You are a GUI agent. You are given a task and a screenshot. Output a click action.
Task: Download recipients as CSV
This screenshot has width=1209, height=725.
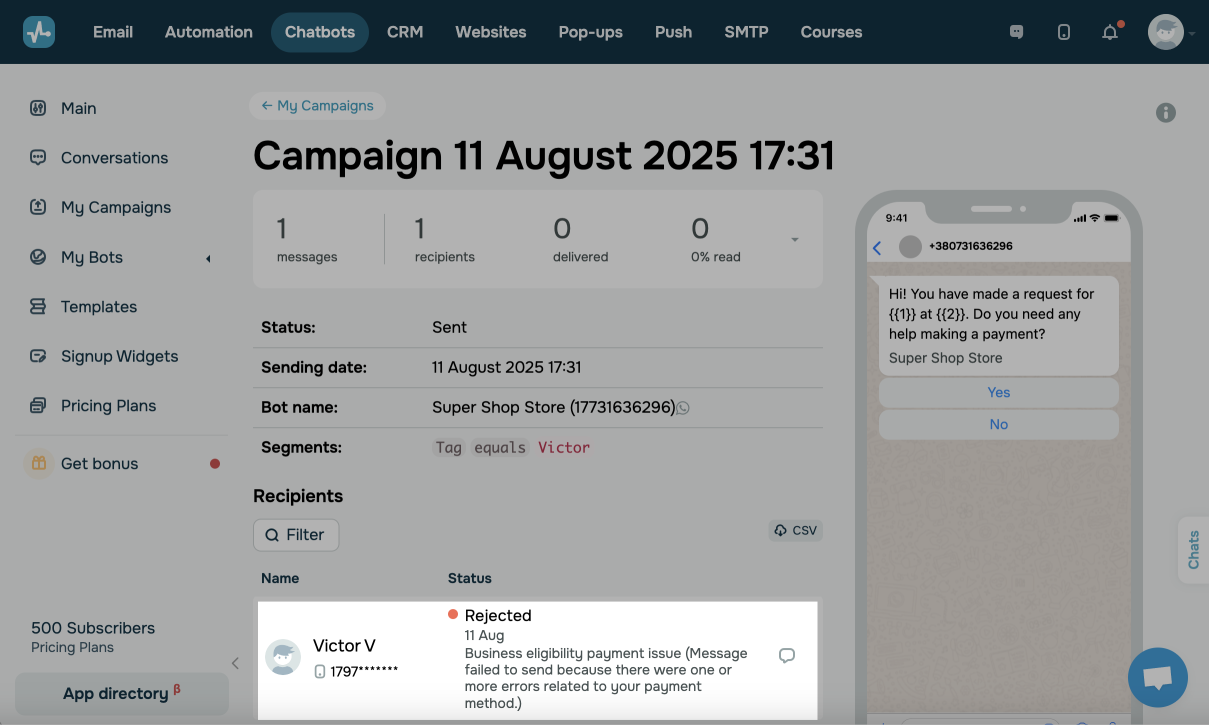(796, 531)
